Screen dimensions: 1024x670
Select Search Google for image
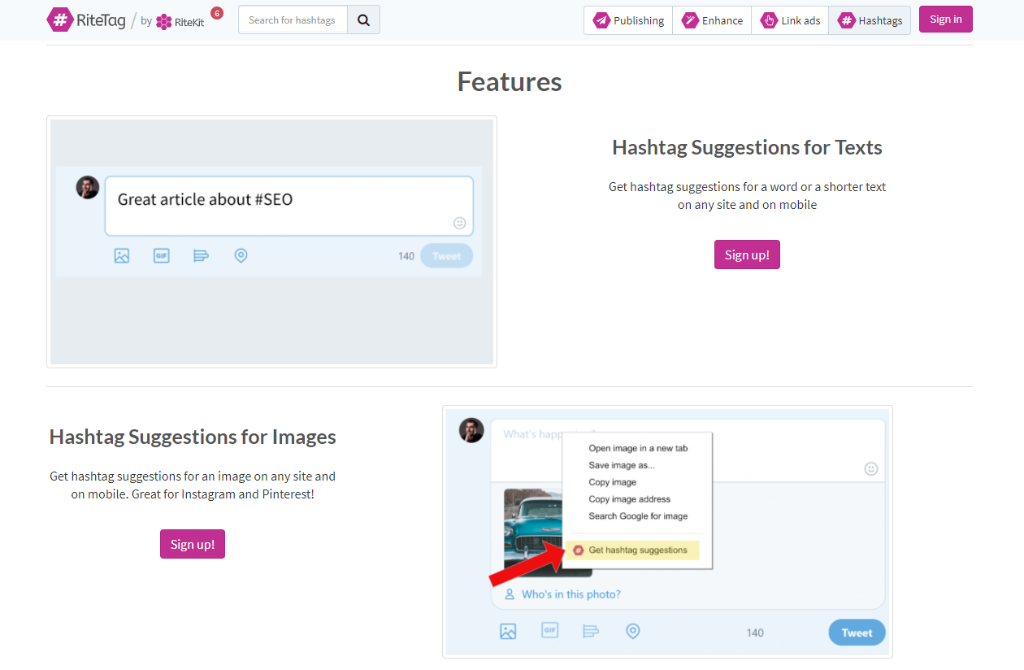(x=638, y=516)
